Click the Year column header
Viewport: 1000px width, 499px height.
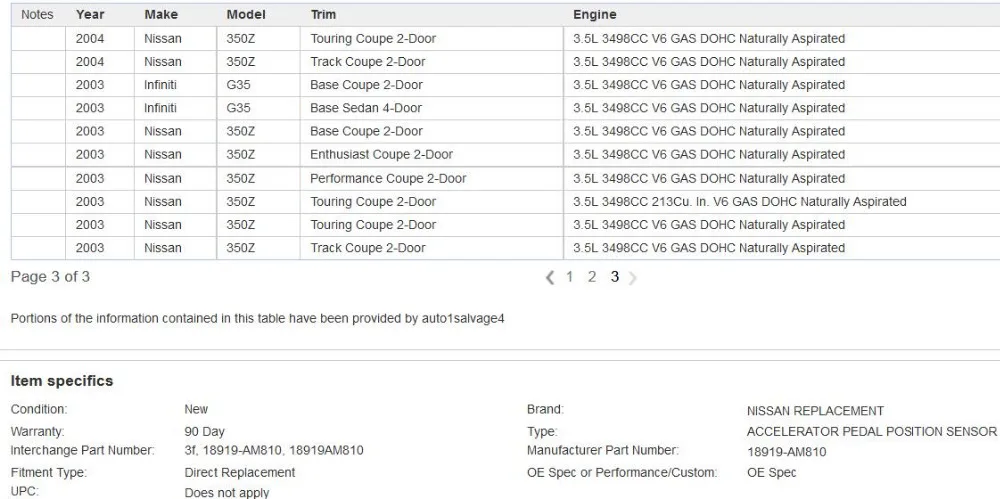pos(90,15)
